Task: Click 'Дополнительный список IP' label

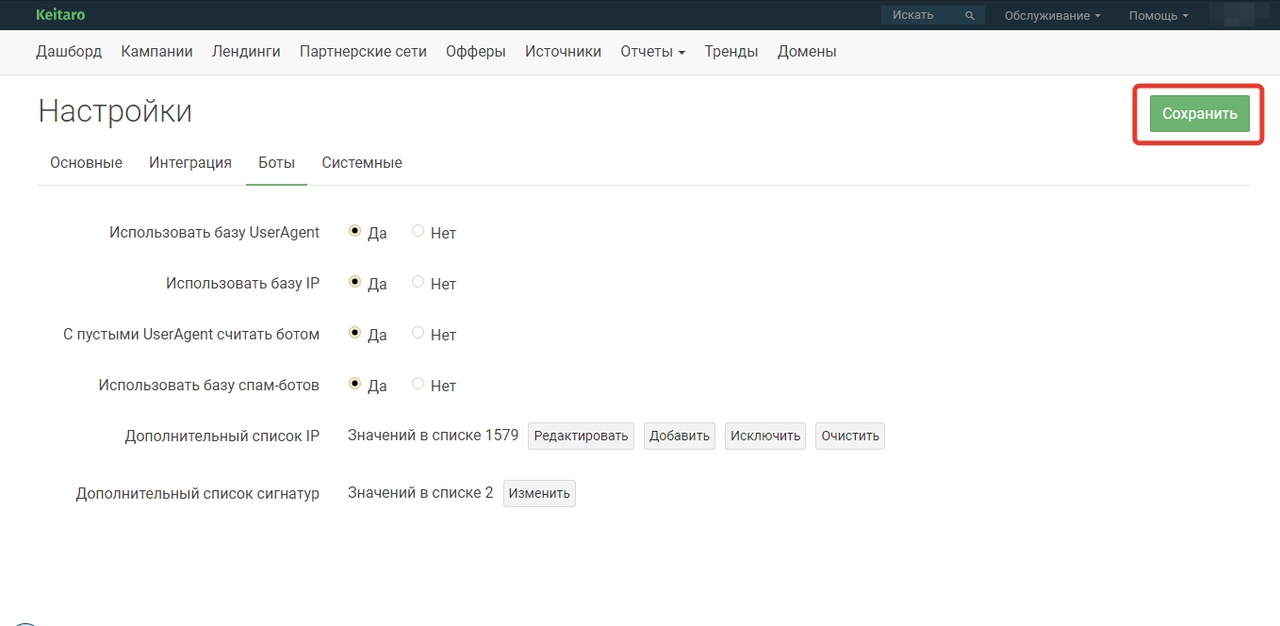Action: 222,436
